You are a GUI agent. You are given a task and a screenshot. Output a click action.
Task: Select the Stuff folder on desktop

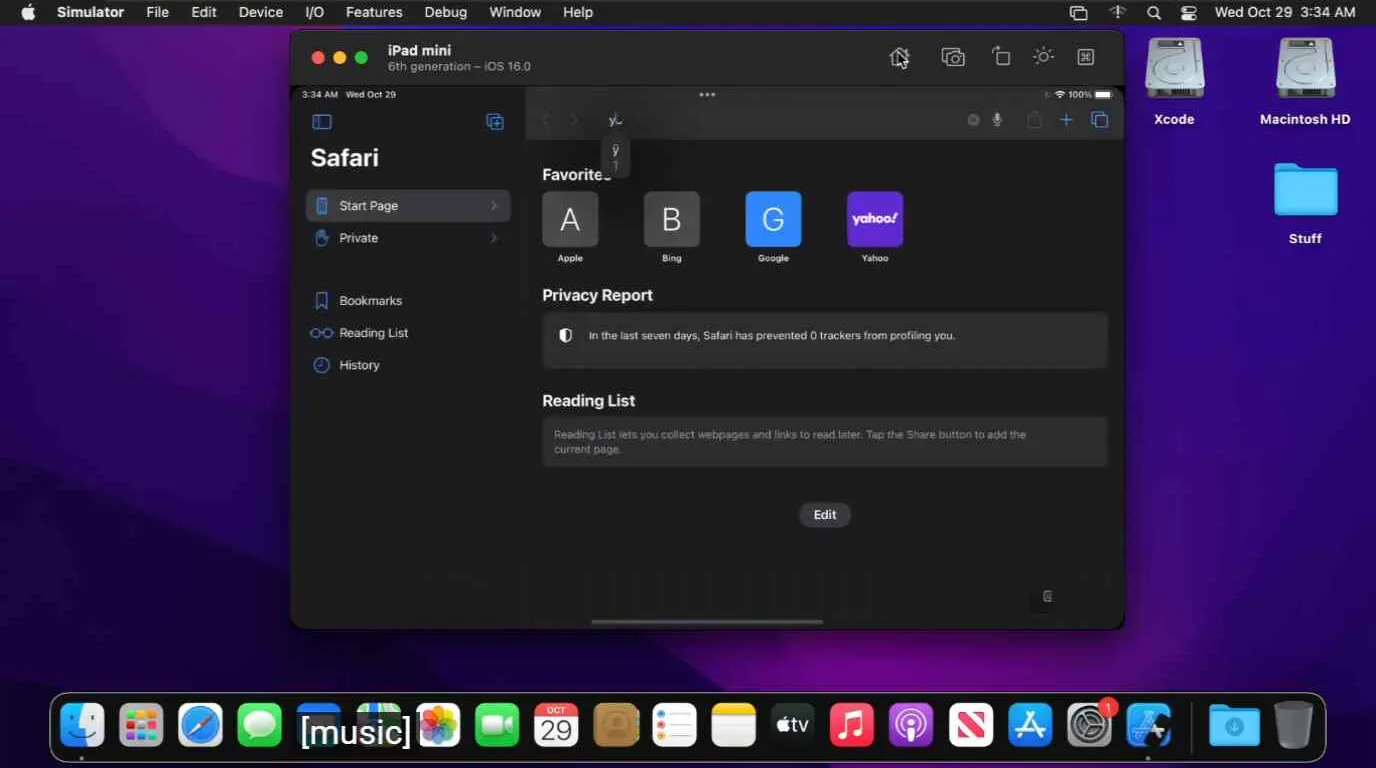[x=1305, y=204]
